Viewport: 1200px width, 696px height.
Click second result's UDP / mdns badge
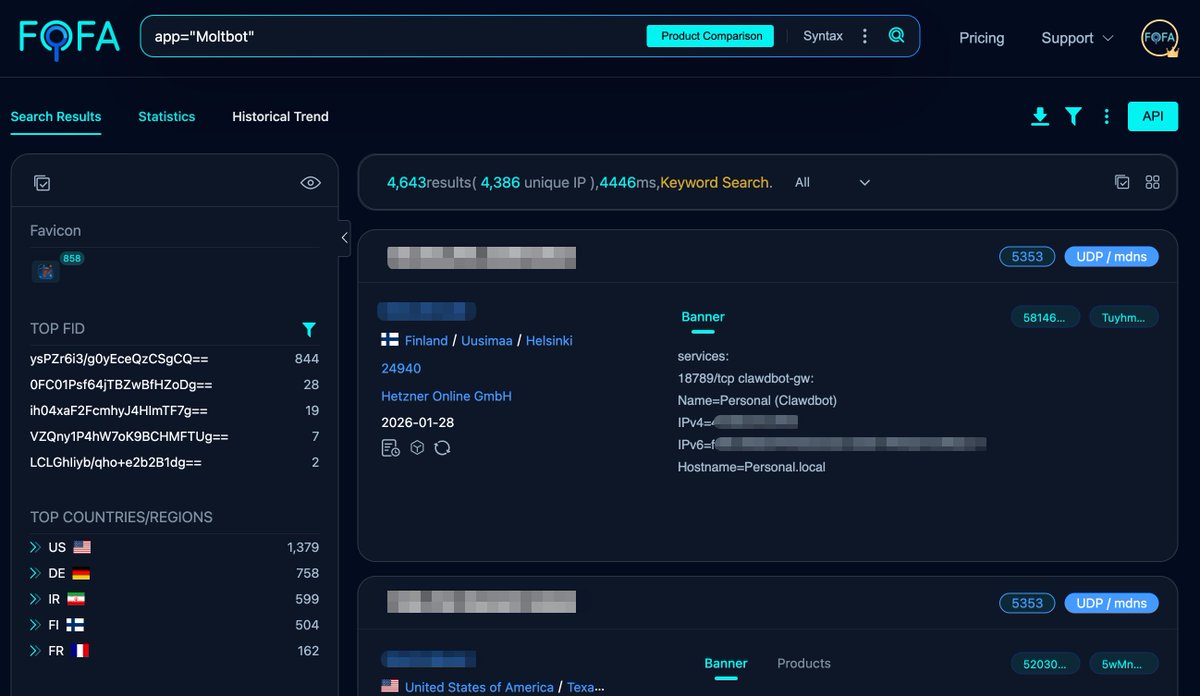pos(1111,603)
